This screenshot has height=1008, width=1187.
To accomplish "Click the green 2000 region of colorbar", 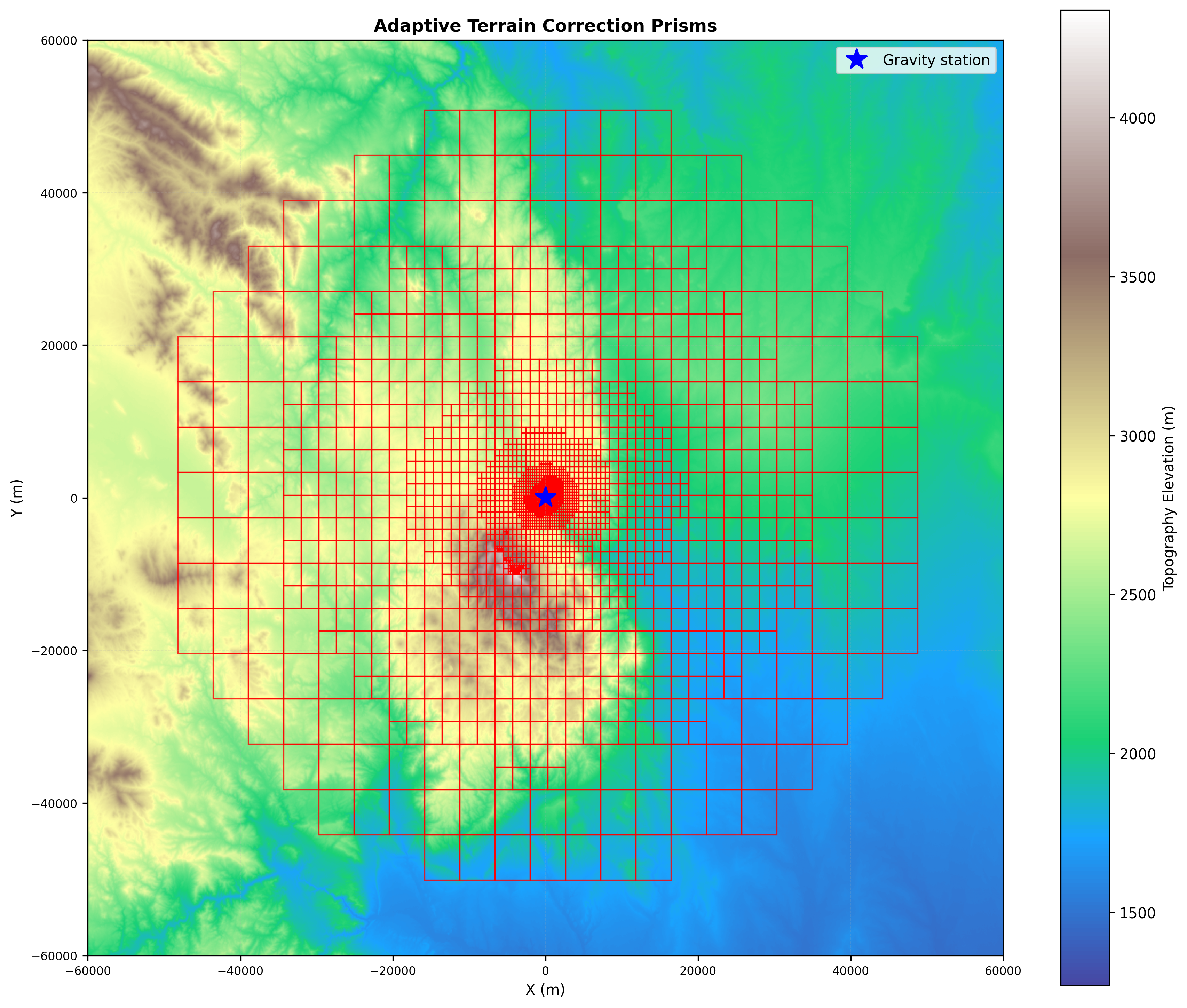I will [1085, 754].
